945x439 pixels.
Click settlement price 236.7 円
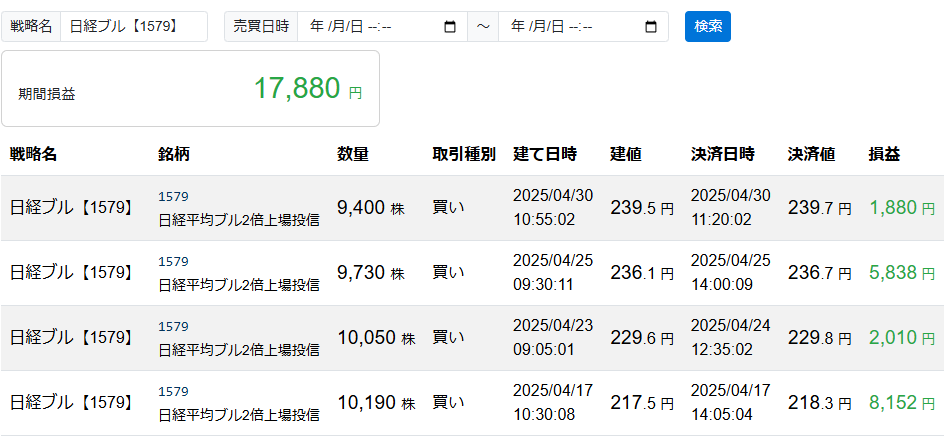click(820, 273)
